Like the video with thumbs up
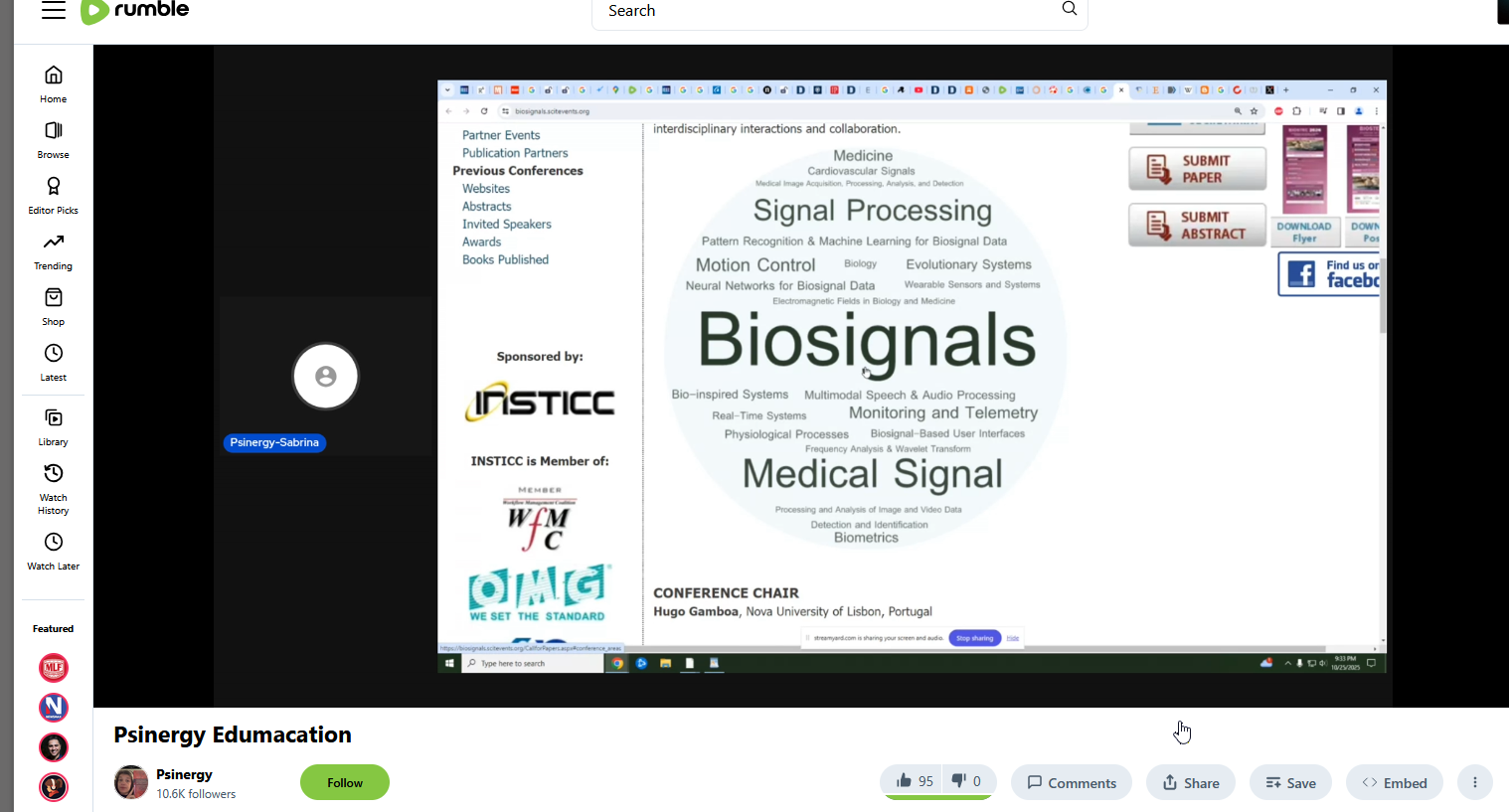This screenshot has width=1509, height=812. click(x=914, y=782)
